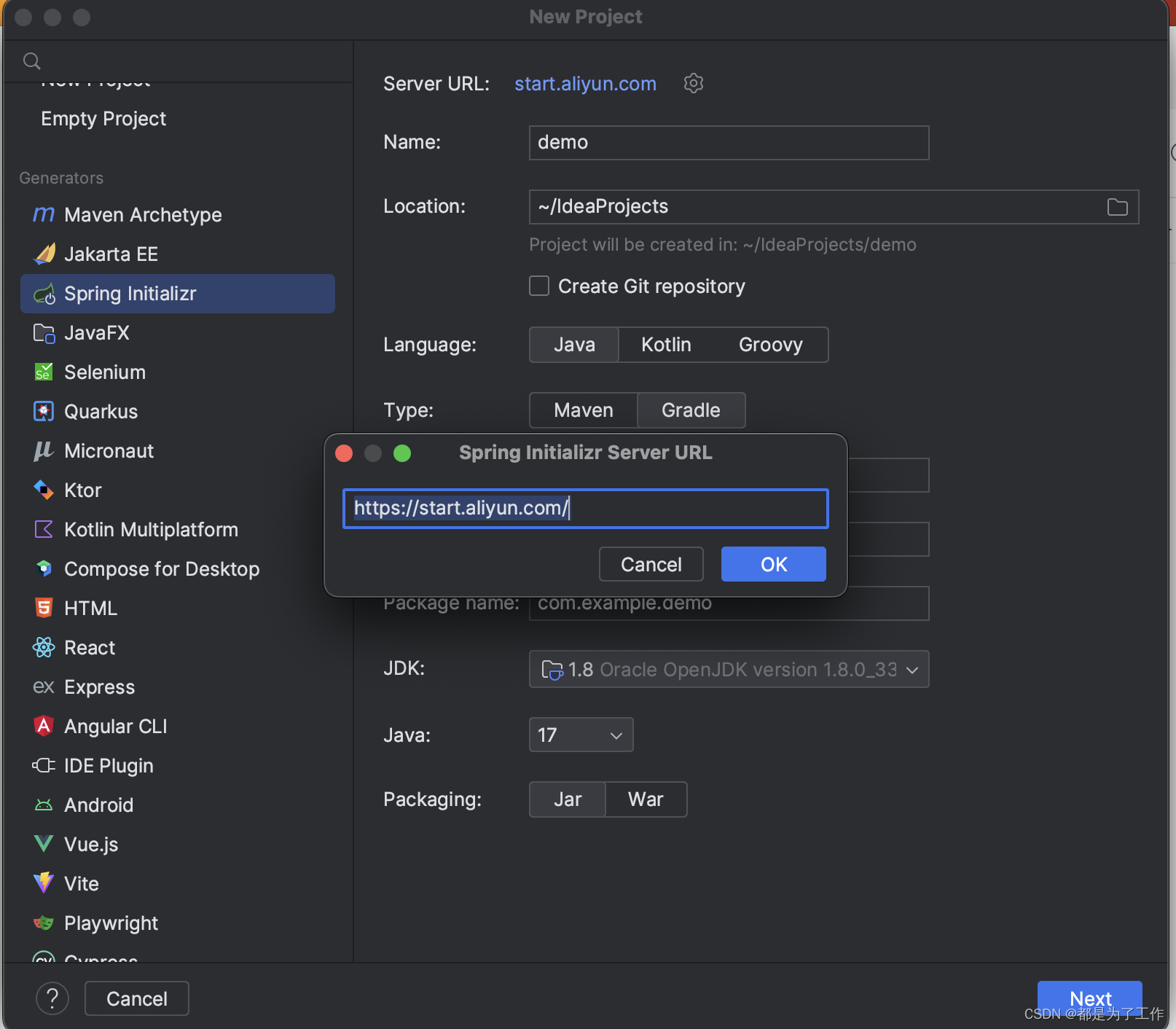The width and height of the screenshot is (1176, 1029).
Task: Click the Express ex icon
Action: pos(44,687)
